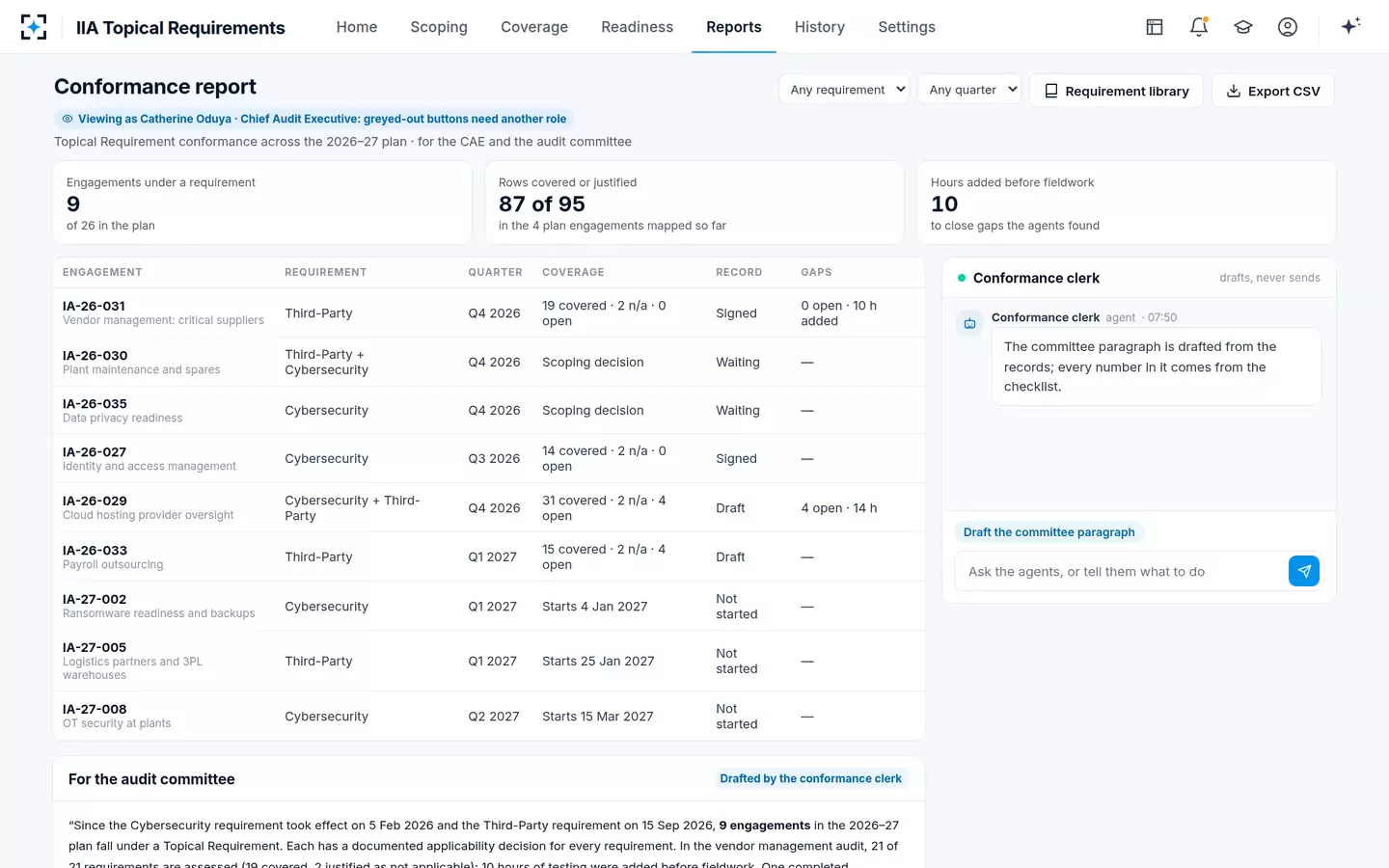The image size is (1389, 868).
Task: Open the Requirement library
Action: click(1117, 91)
